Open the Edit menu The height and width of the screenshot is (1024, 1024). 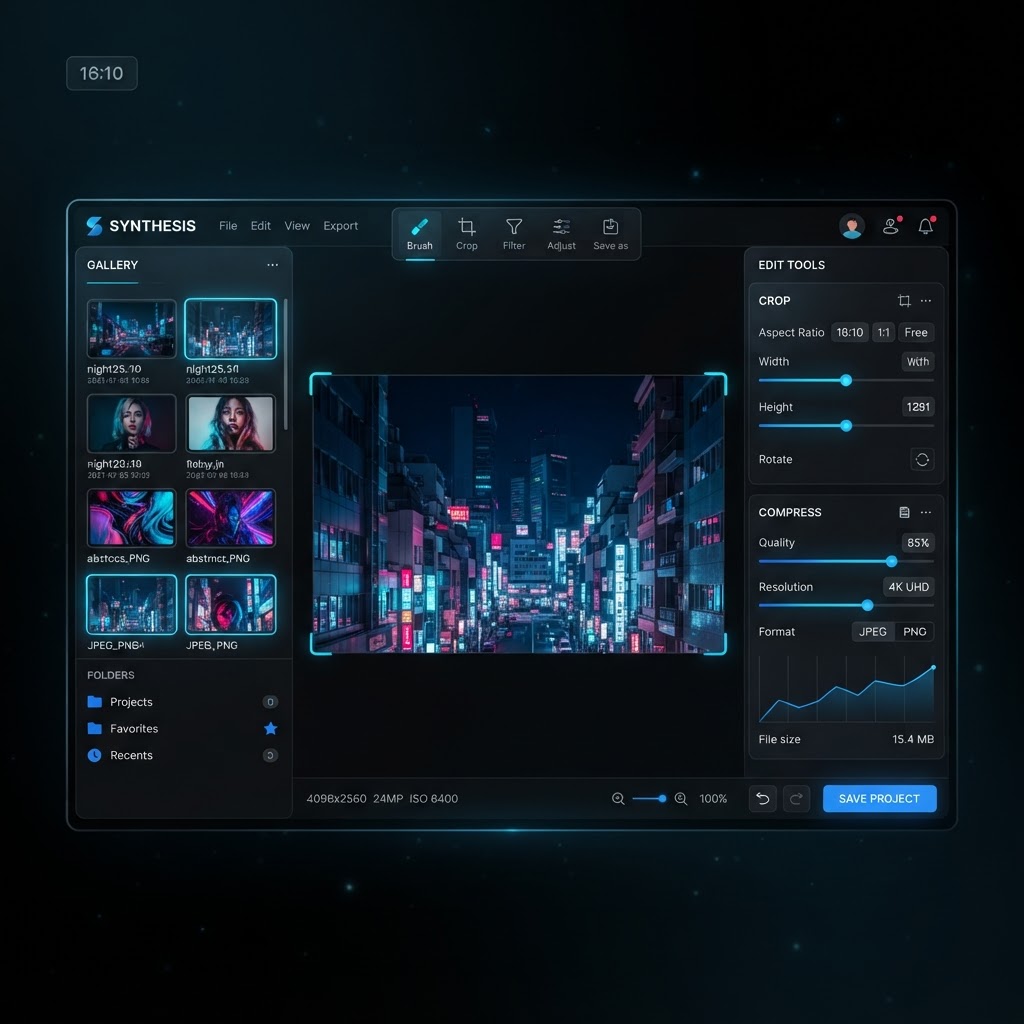pyautogui.click(x=261, y=226)
